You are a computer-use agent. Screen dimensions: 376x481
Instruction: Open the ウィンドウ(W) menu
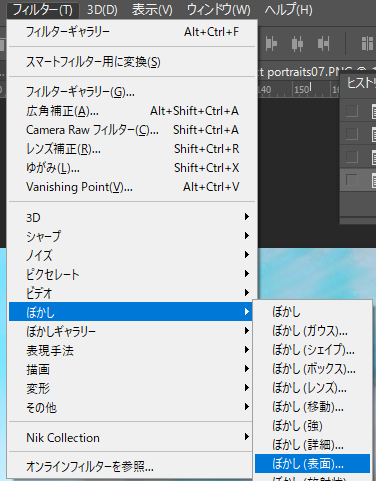point(219,10)
